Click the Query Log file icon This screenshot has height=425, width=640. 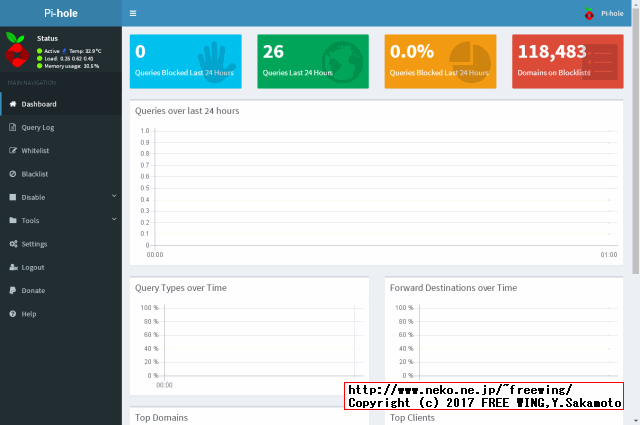tap(12, 127)
